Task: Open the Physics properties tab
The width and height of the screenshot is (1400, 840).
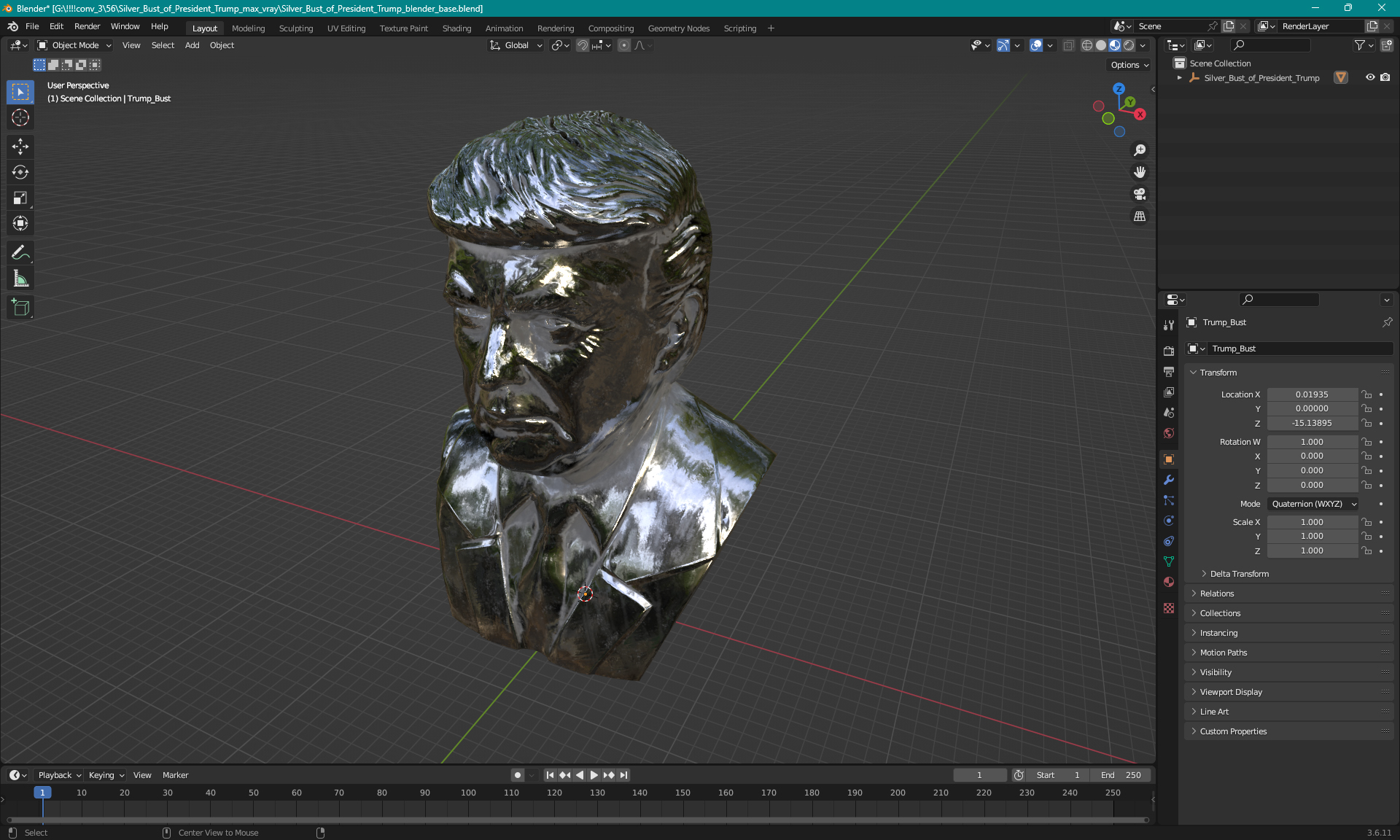Action: pyautogui.click(x=1169, y=521)
